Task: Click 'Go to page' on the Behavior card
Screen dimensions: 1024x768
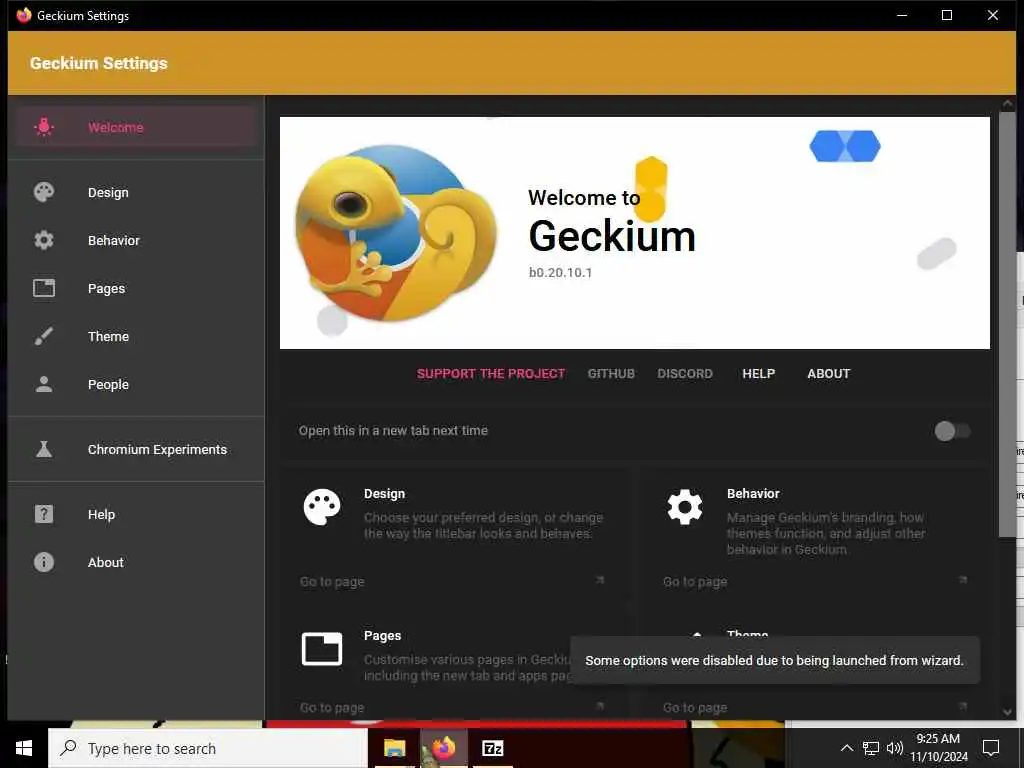Action: pos(695,581)
